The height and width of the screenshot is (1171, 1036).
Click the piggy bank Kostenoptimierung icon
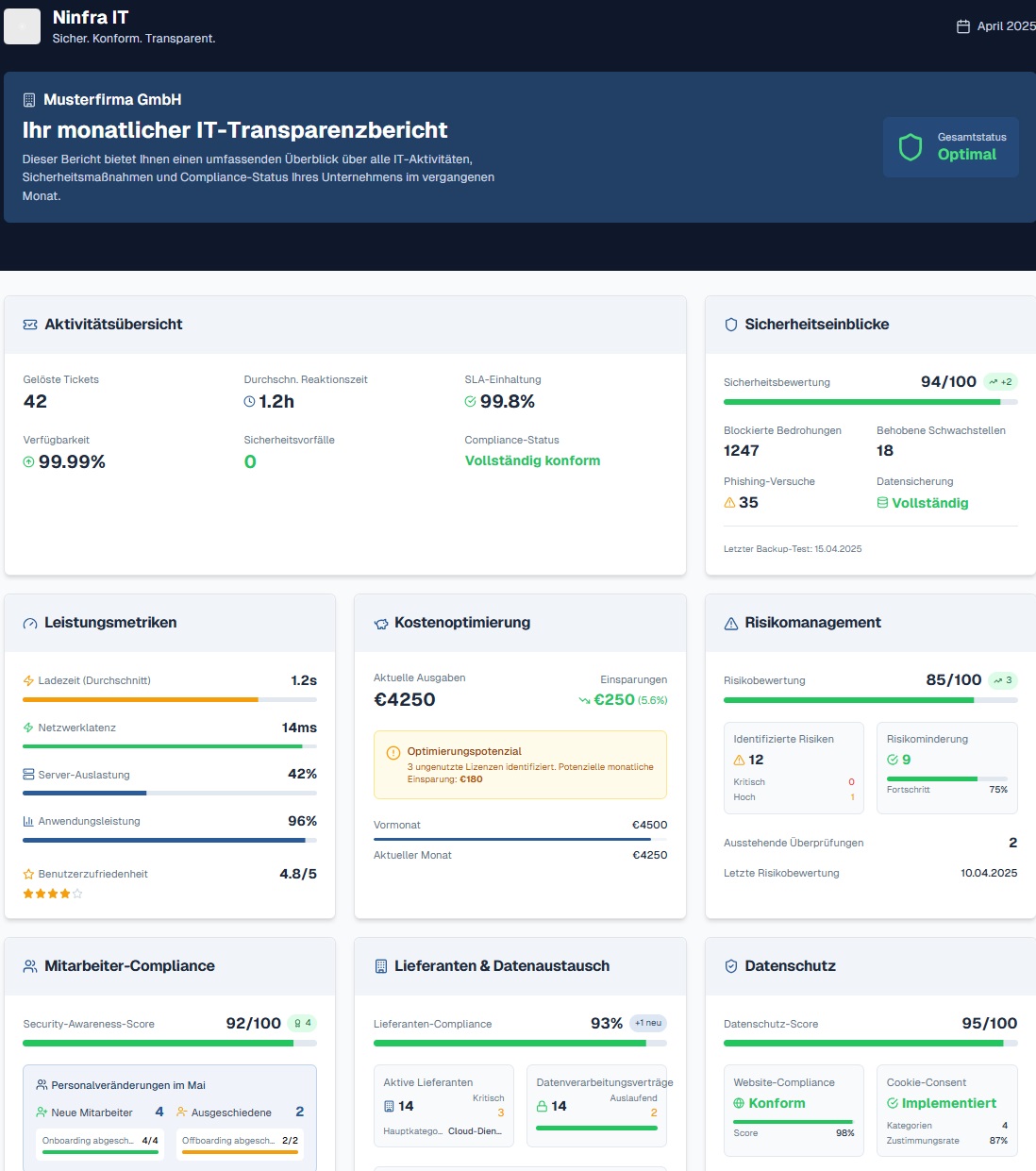pos(381,624)
